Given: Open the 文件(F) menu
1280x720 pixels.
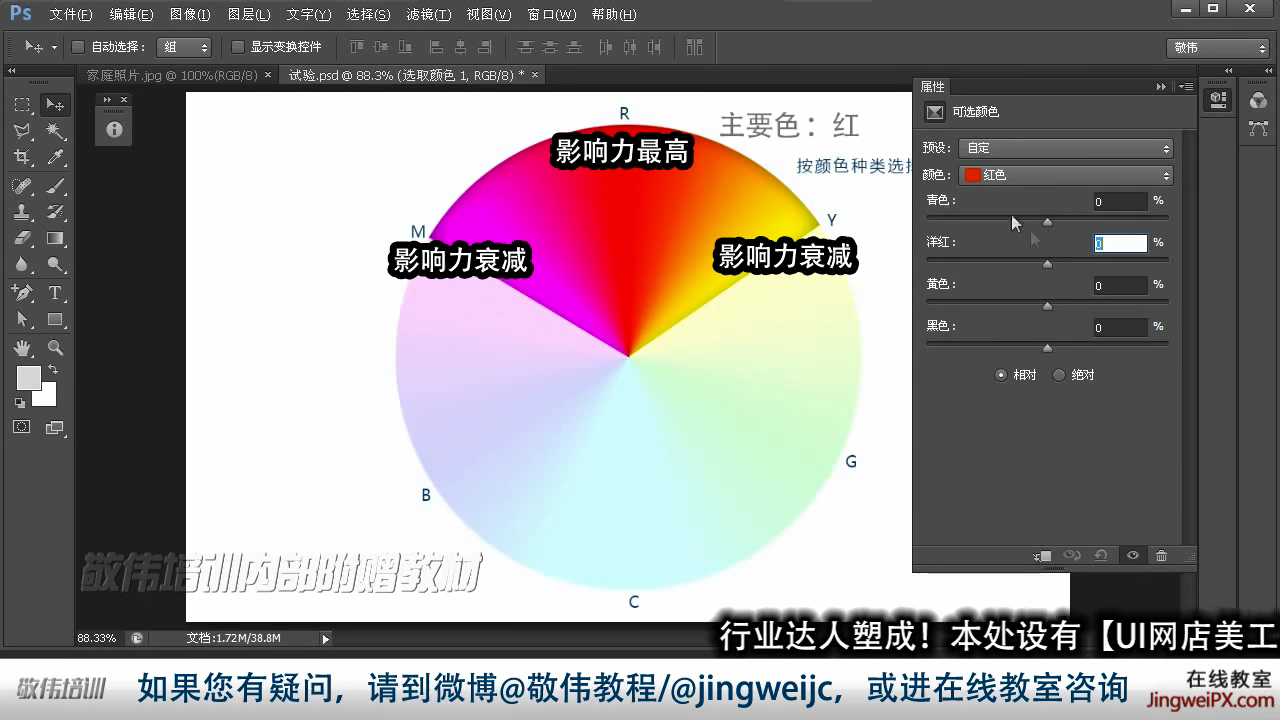Looking at the screenshot, I should [71, 15].
